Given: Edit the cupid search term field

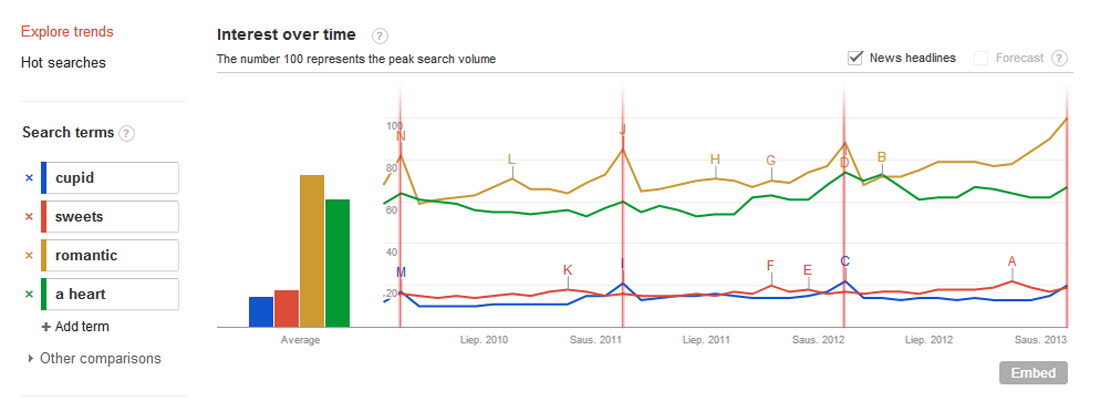Looking at the screenshot, I should [110, 178].
